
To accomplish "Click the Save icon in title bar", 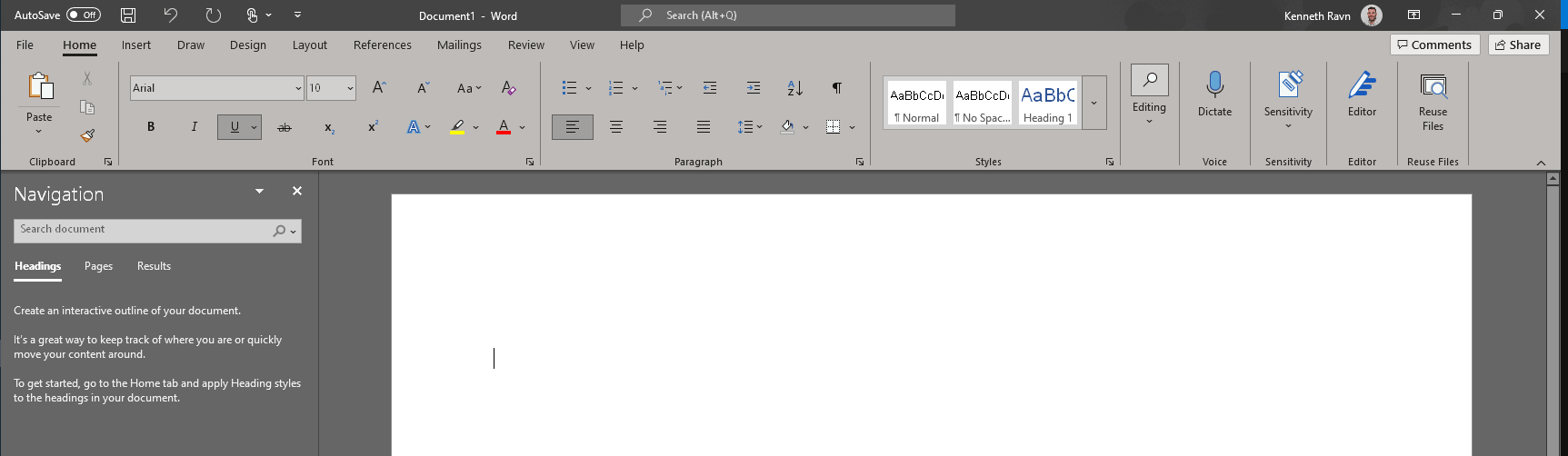I will coord(128,15).
